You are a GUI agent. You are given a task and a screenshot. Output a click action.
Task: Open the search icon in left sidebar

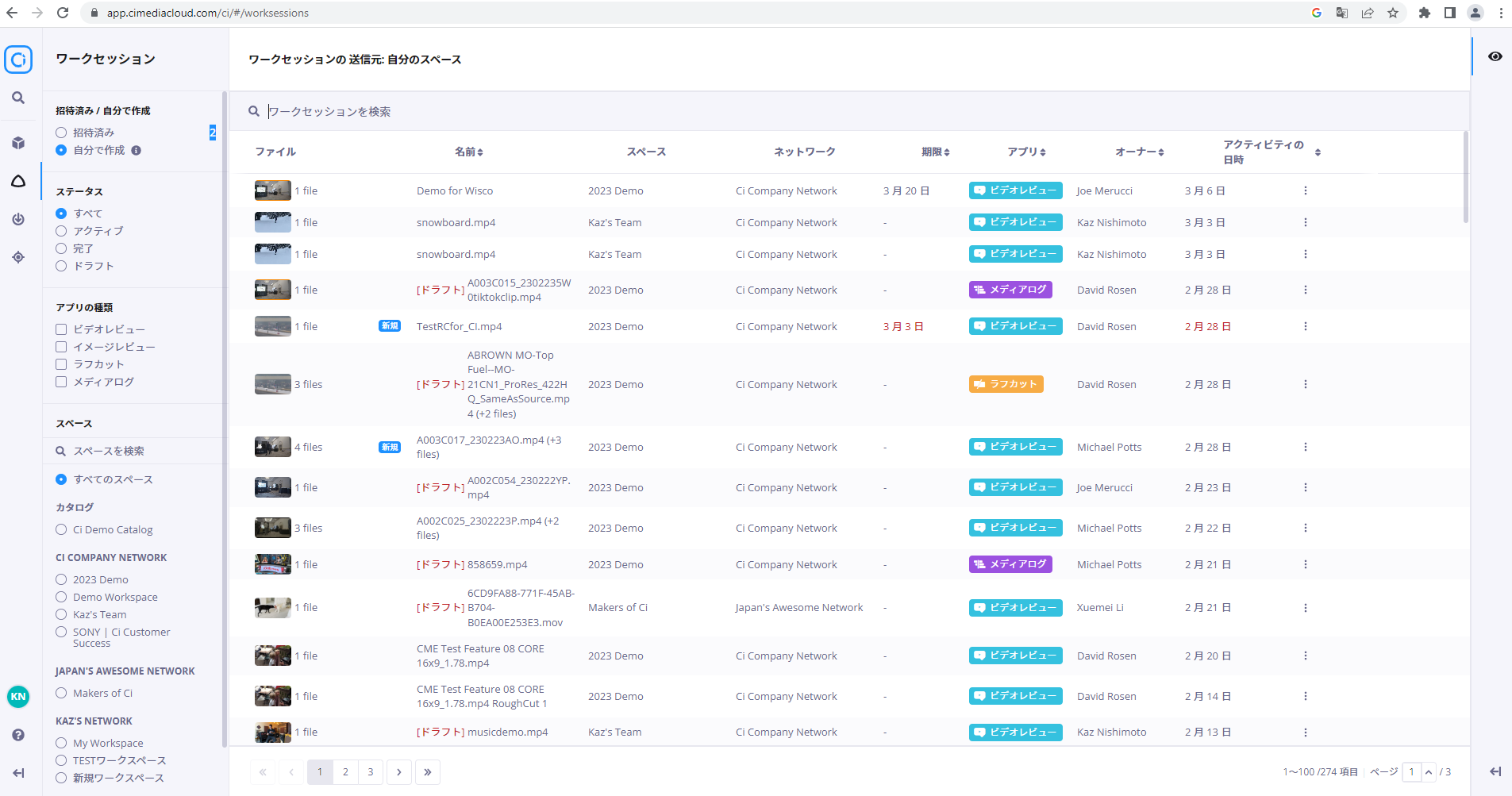click(18, 98)
